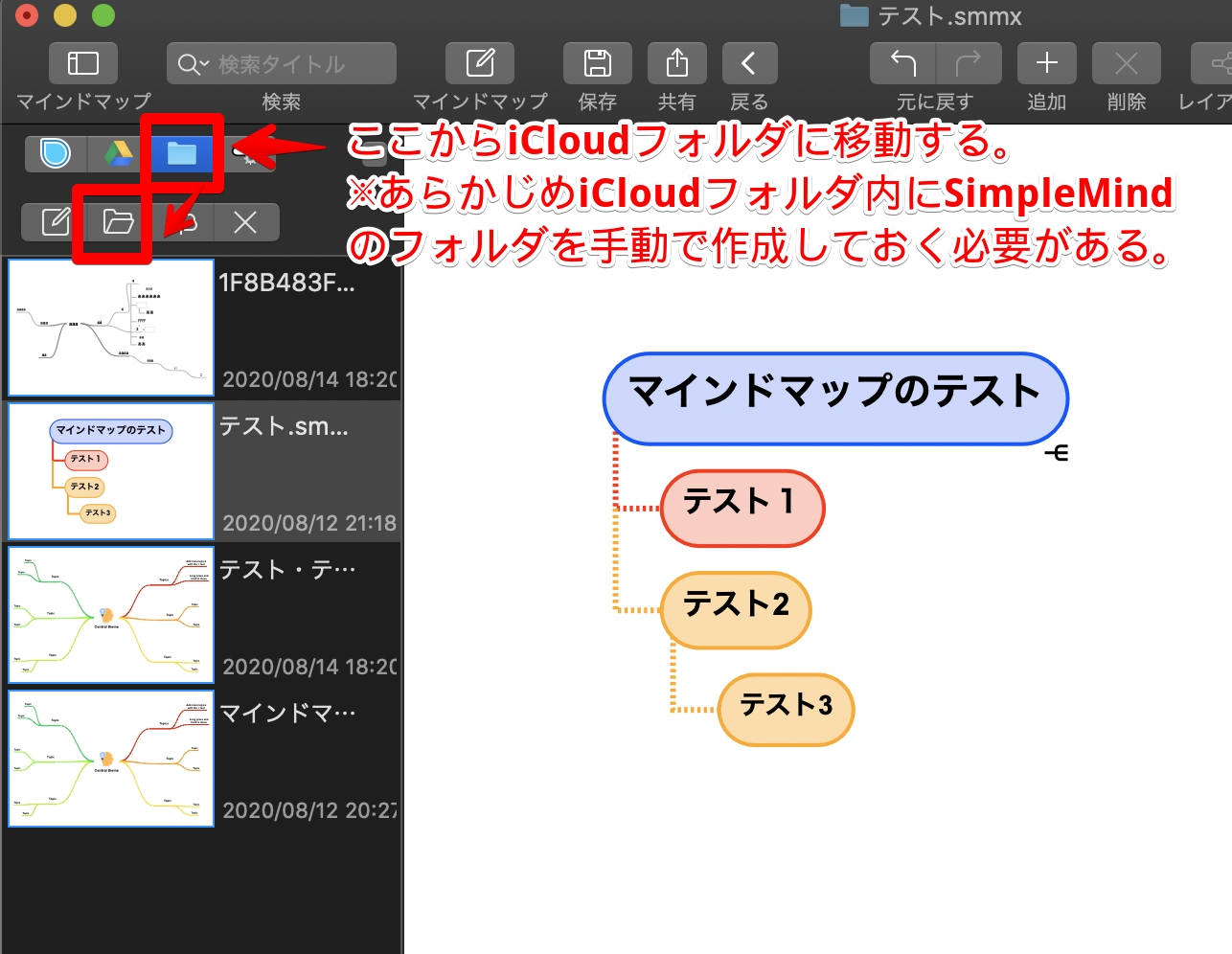Click the new マインドマップ edit icon in toolbar

pos(480,64)
